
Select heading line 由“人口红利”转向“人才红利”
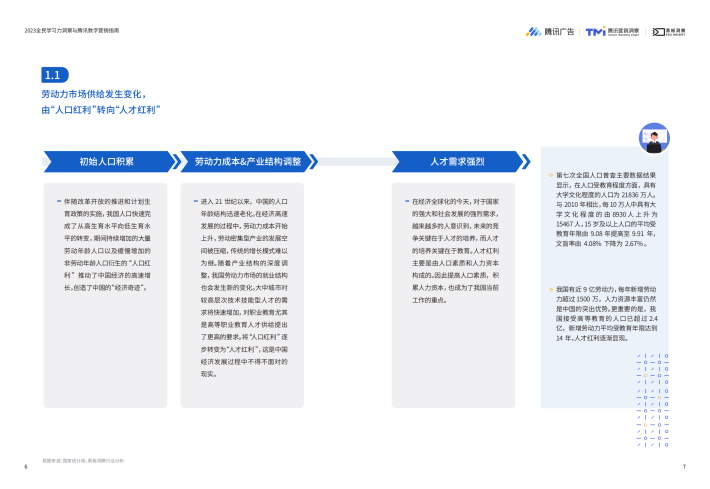(x=101, y=110)
